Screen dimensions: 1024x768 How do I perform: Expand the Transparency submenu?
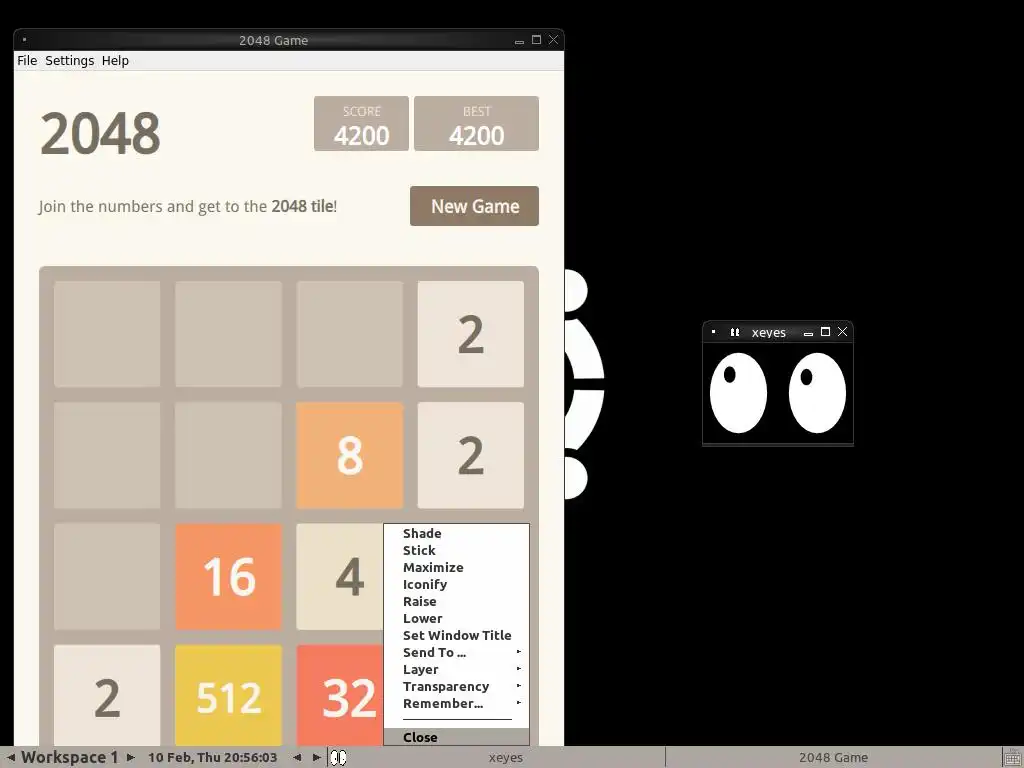(456, 686)
